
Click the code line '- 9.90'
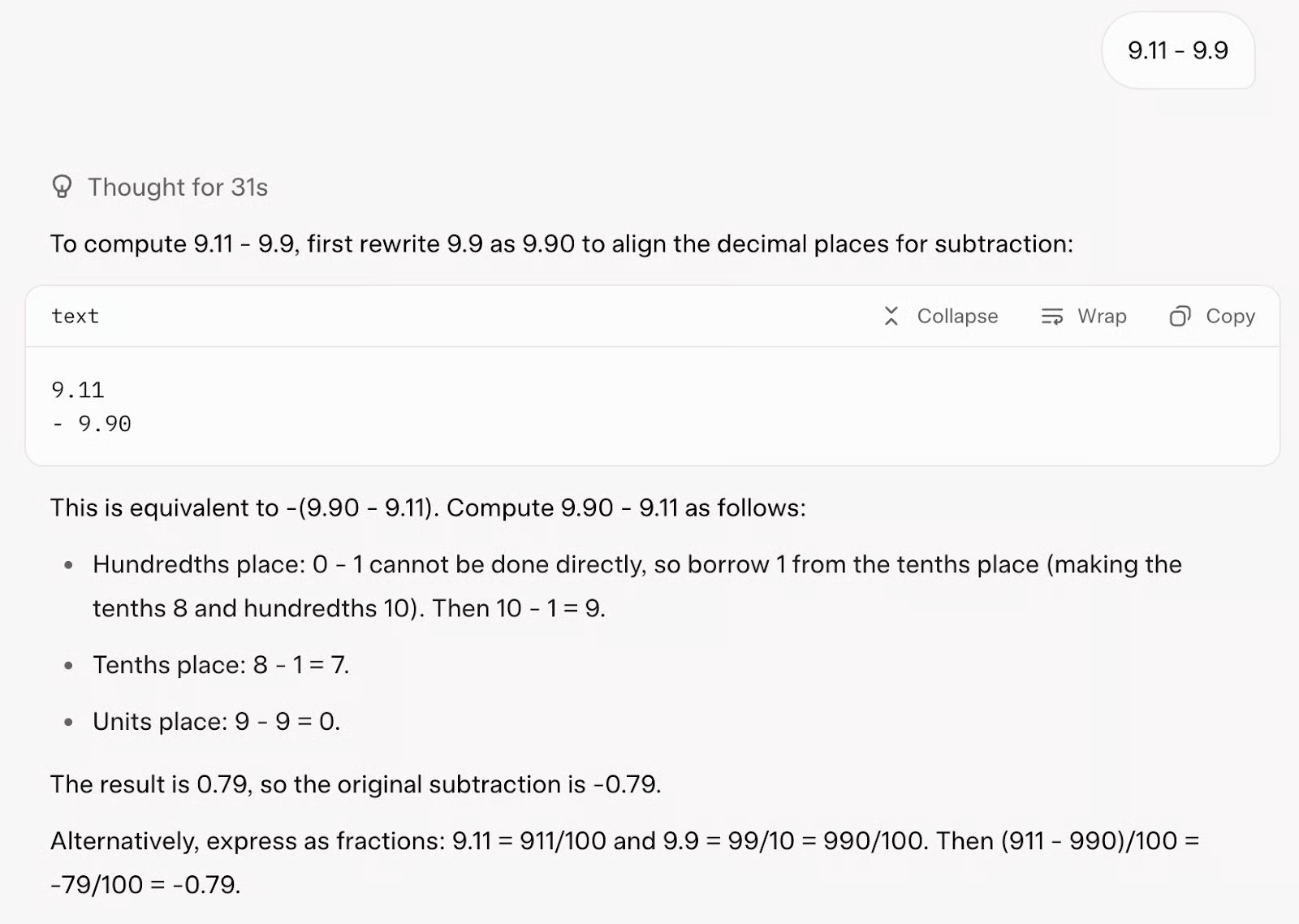(x=91, y=423)
